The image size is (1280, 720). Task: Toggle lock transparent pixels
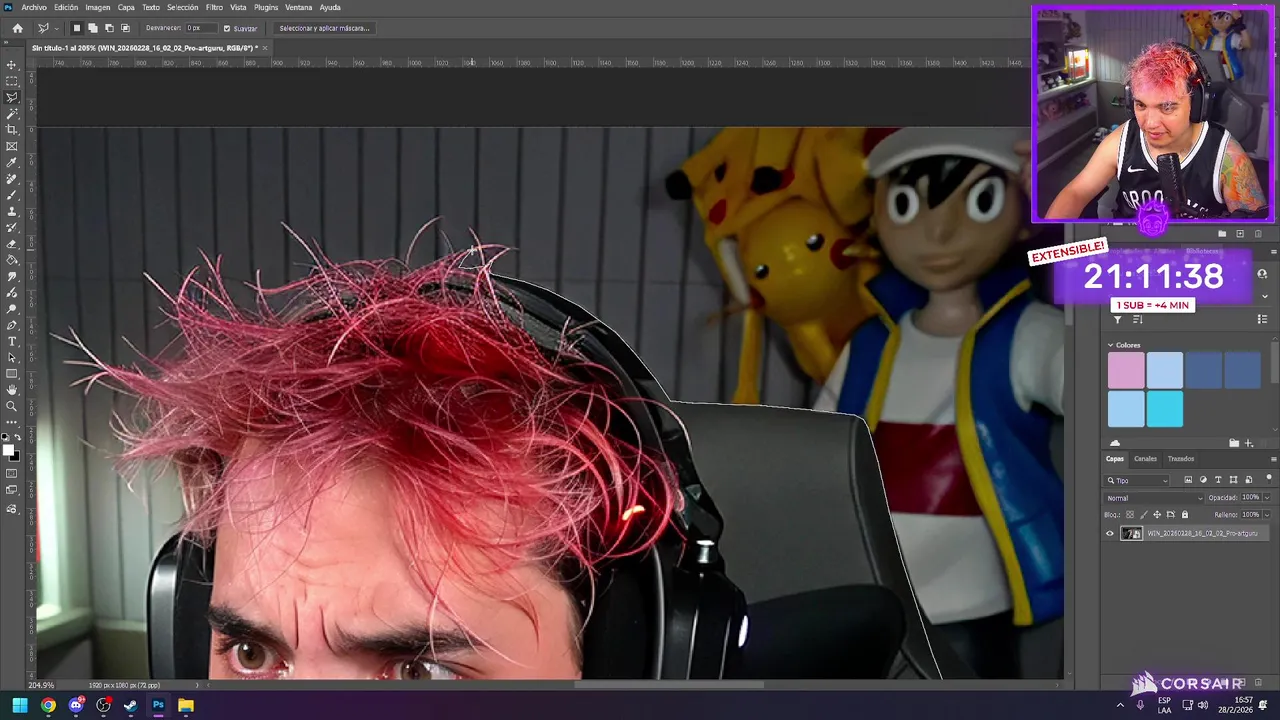[1130, 514]
